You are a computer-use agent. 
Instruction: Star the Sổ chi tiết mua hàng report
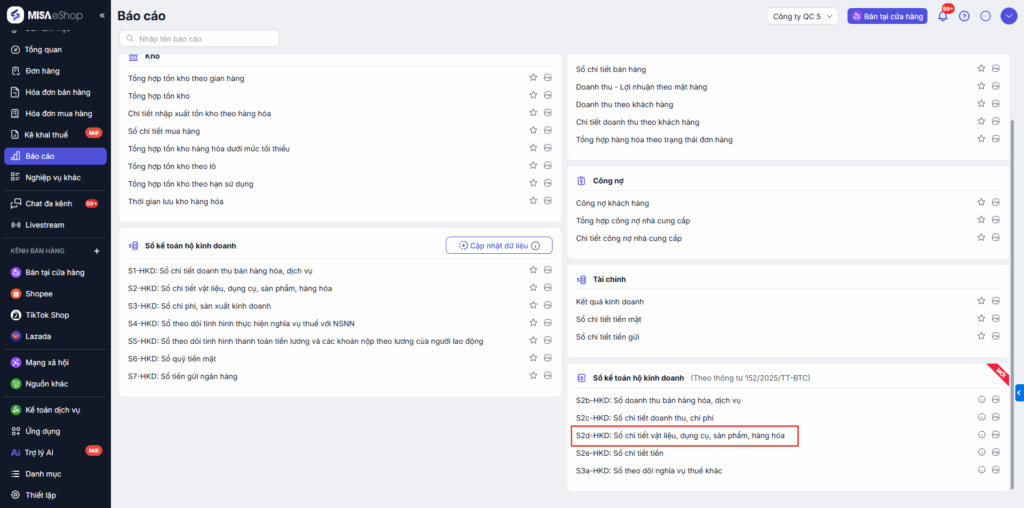point(533,131)
